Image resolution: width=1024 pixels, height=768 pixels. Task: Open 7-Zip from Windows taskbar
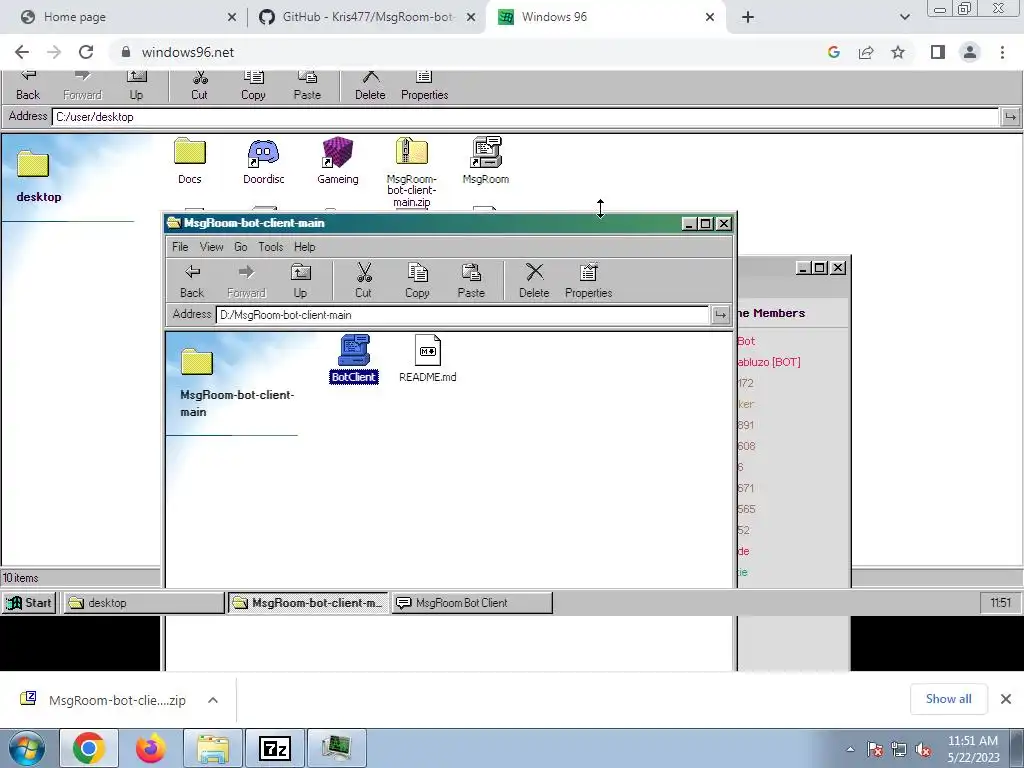click(274, 748)
